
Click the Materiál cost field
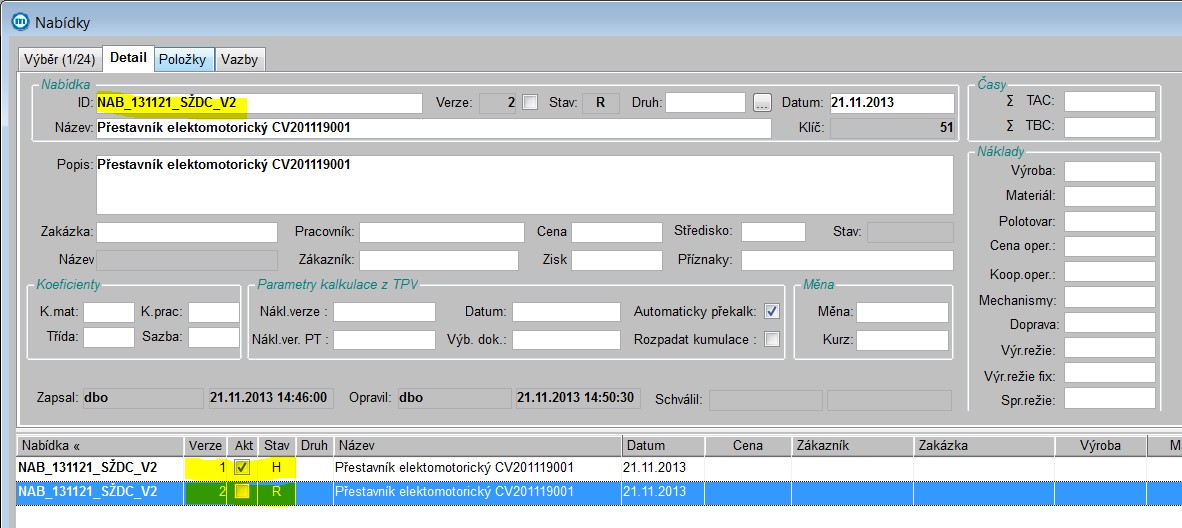pos(1109,196)
